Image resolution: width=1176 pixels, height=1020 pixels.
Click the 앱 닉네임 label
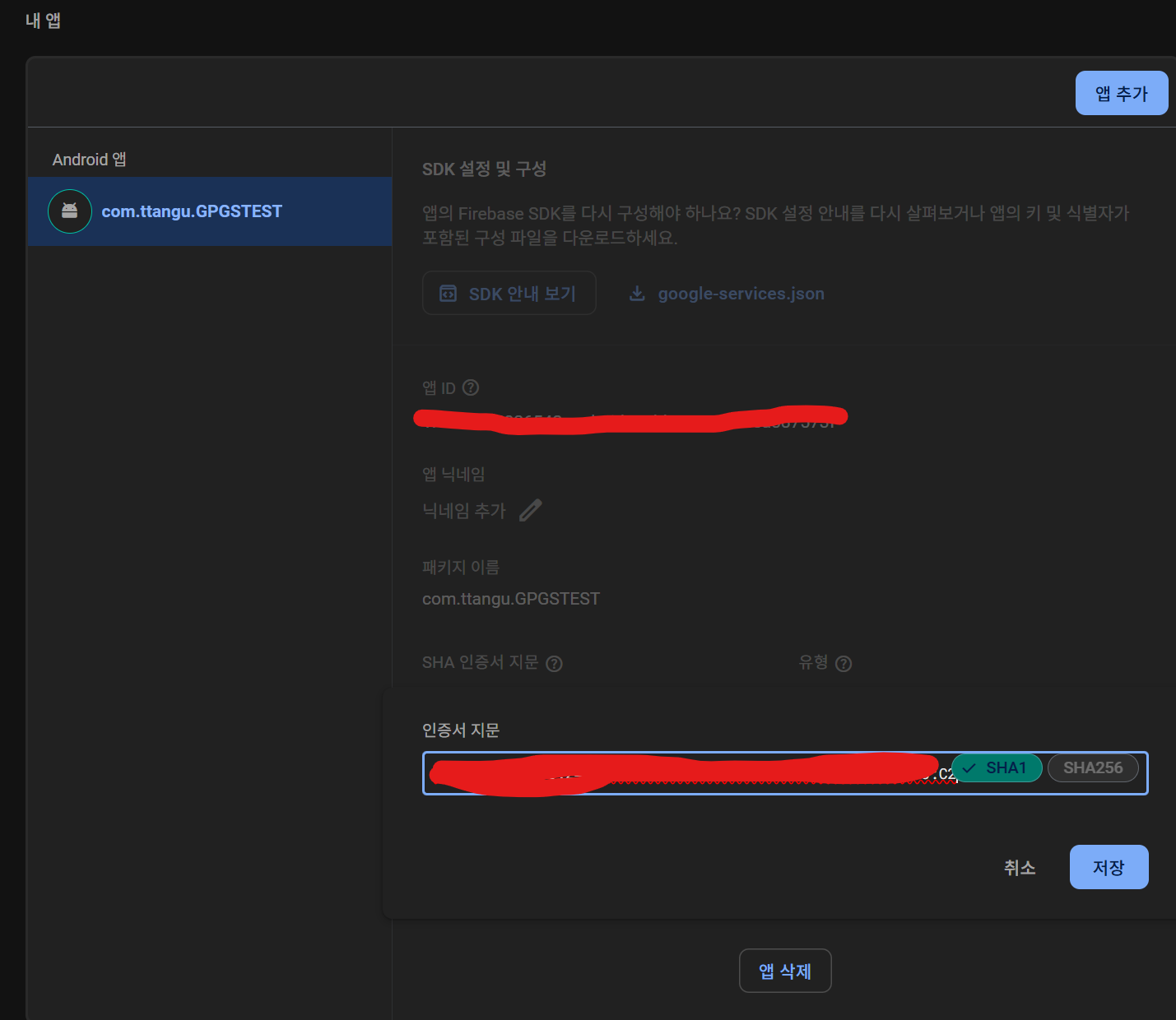(453, 474)
